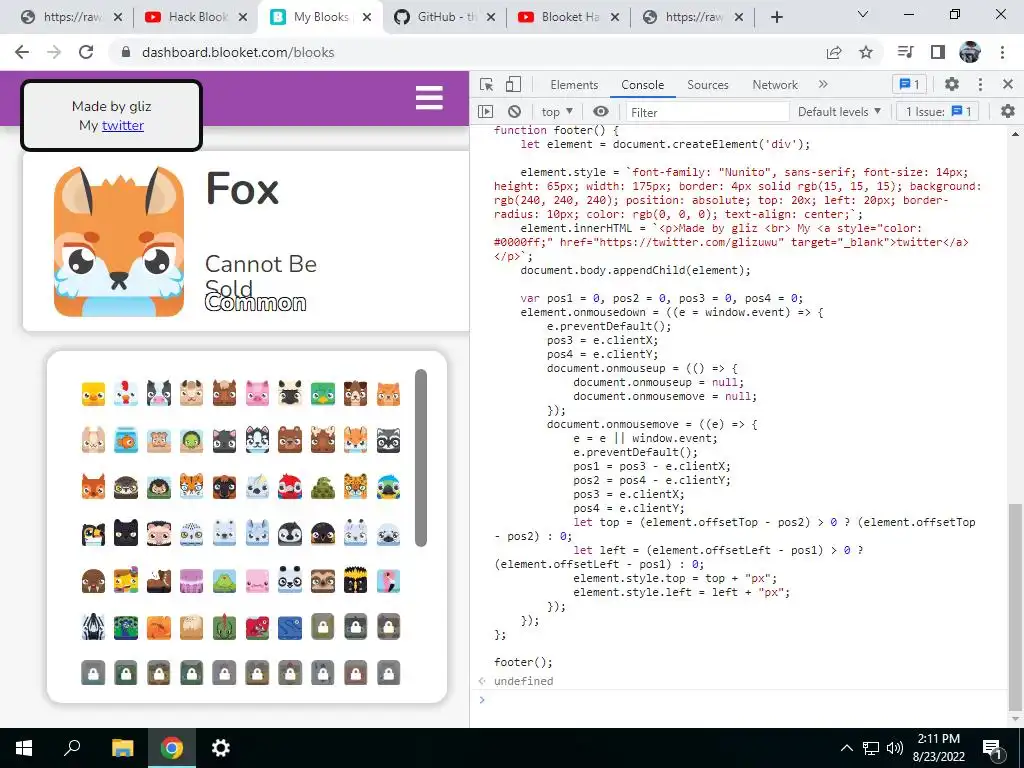The width and height of the screenshot is (1024, 768).
Task: Toggle the Chrome side panel
Action: pyautogui.click(x=938, y=52)
